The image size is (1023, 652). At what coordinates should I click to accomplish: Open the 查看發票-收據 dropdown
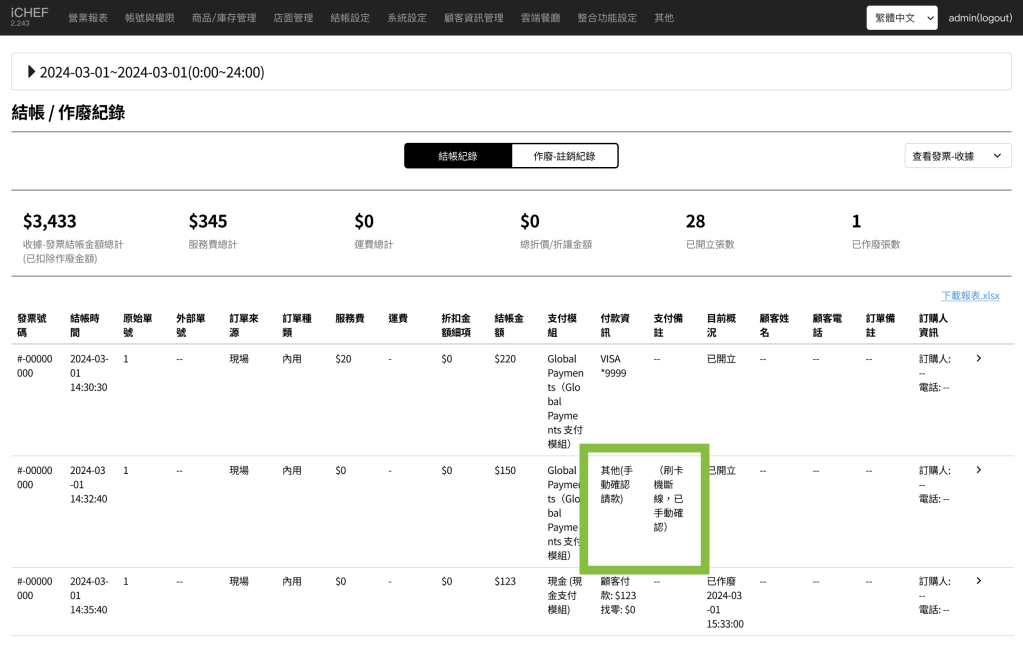956,156
